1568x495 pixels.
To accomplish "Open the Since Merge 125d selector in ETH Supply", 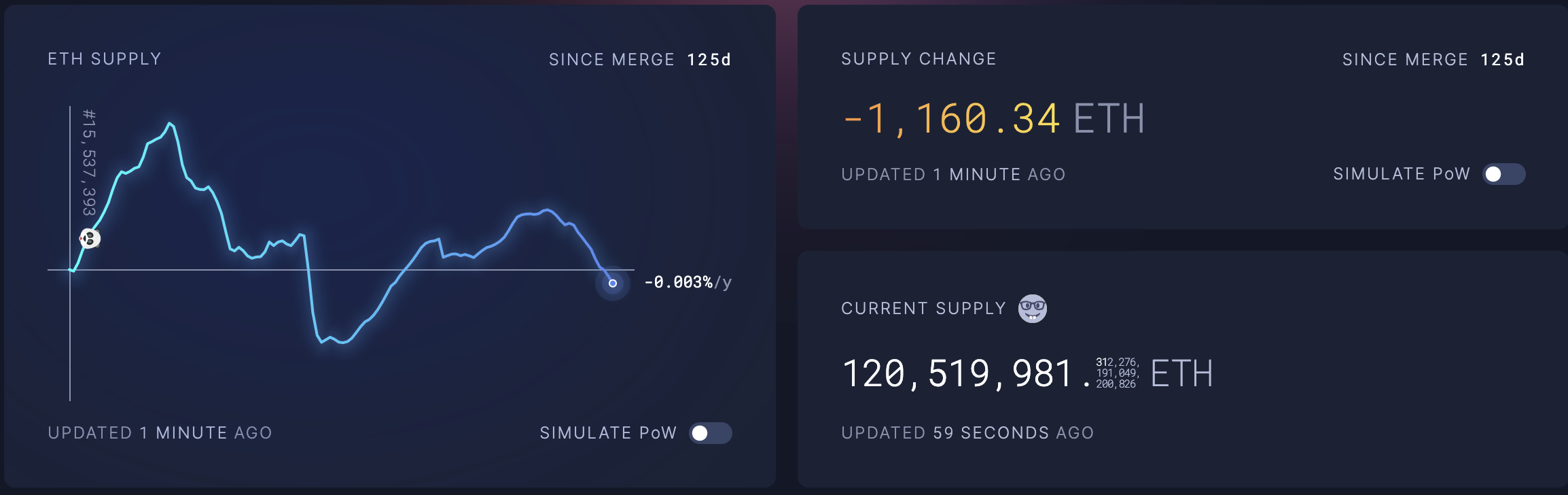I will [640, 60].
